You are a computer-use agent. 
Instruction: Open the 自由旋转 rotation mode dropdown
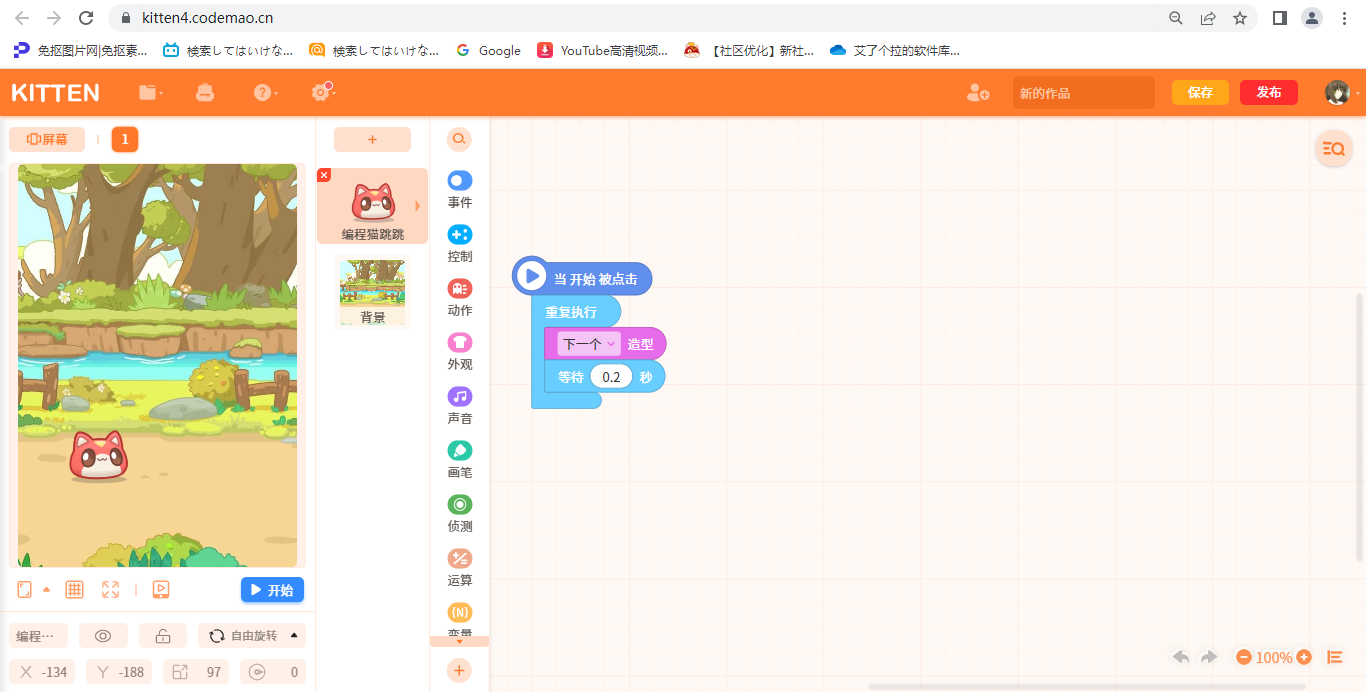252,636
